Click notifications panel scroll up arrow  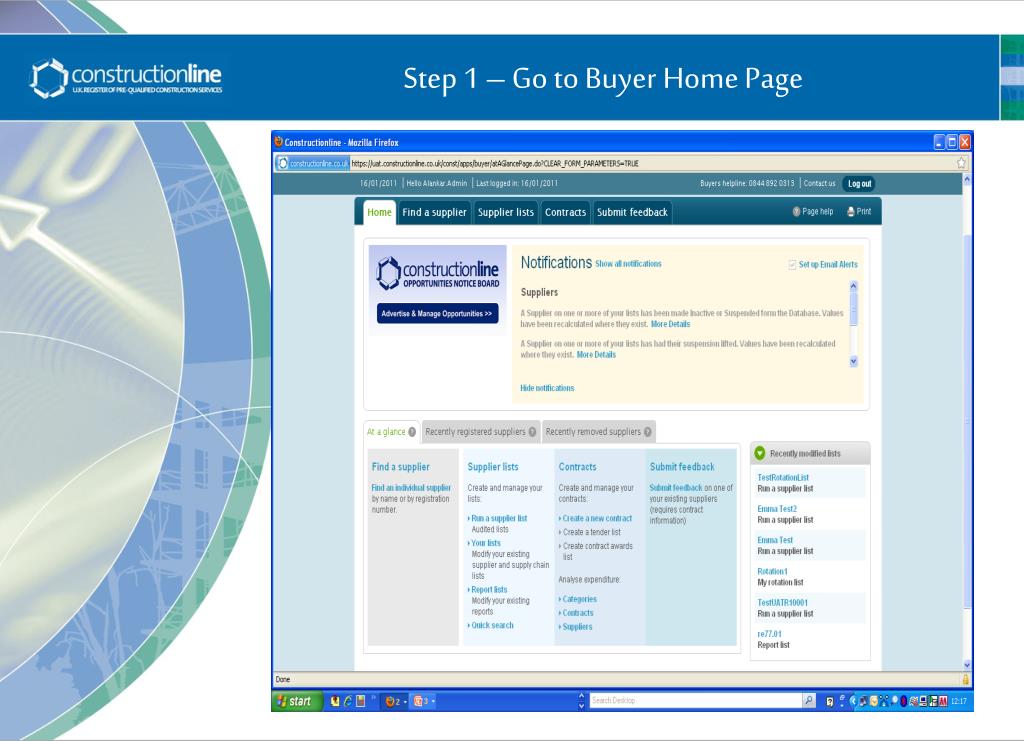coord(854,286)
